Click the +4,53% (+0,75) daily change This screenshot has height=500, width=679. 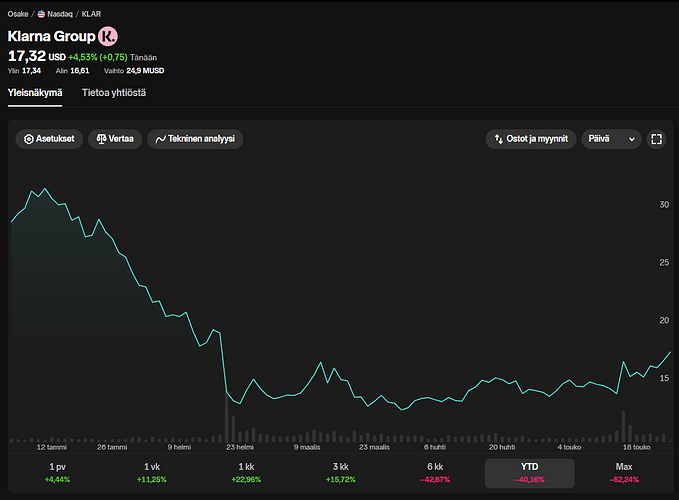98,57
